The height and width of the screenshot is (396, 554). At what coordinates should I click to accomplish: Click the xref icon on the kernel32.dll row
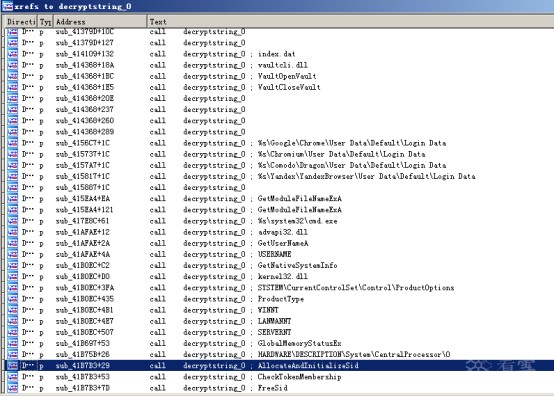[12, 277]
